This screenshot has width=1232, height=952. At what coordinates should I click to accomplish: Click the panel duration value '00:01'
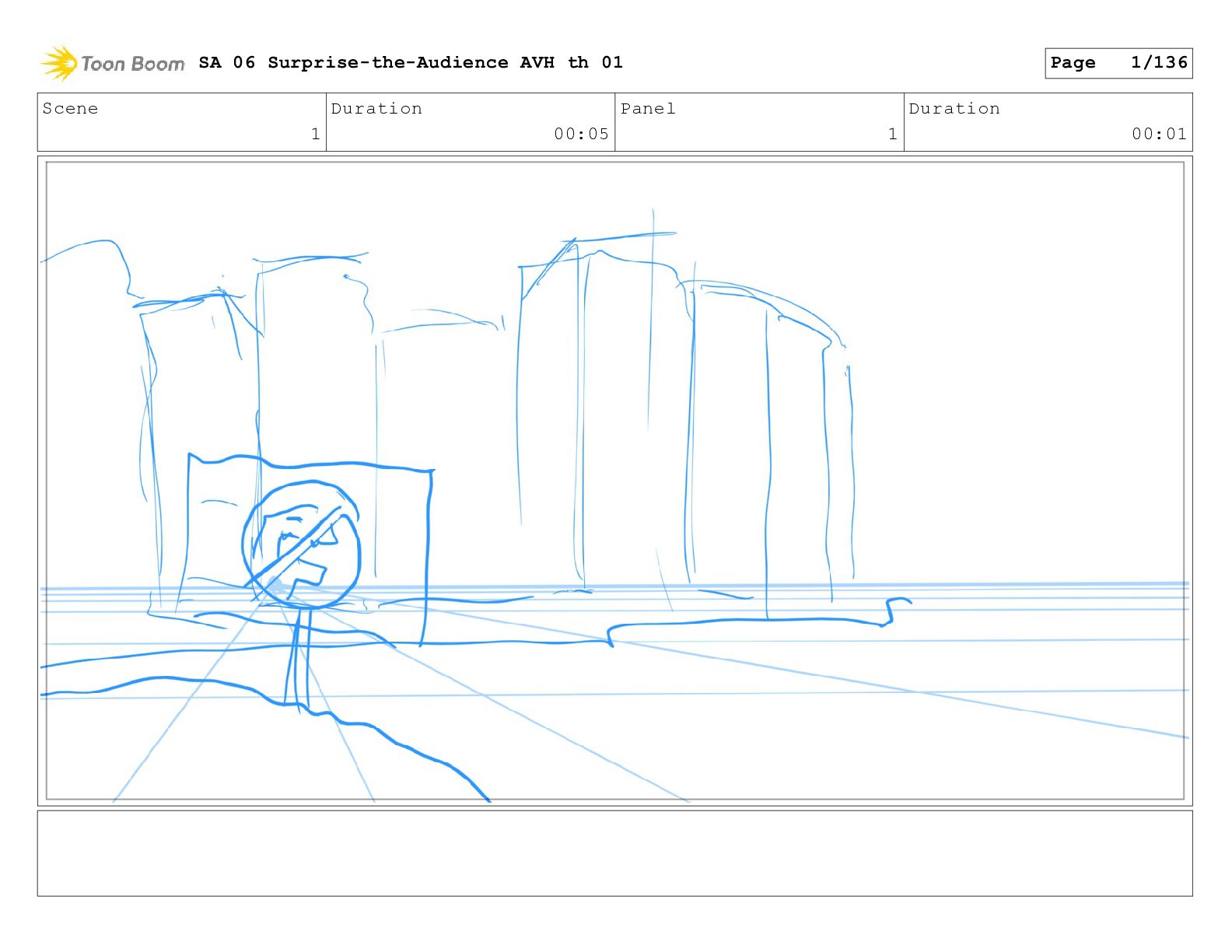pyautogui.click(x=1159, y=134)
